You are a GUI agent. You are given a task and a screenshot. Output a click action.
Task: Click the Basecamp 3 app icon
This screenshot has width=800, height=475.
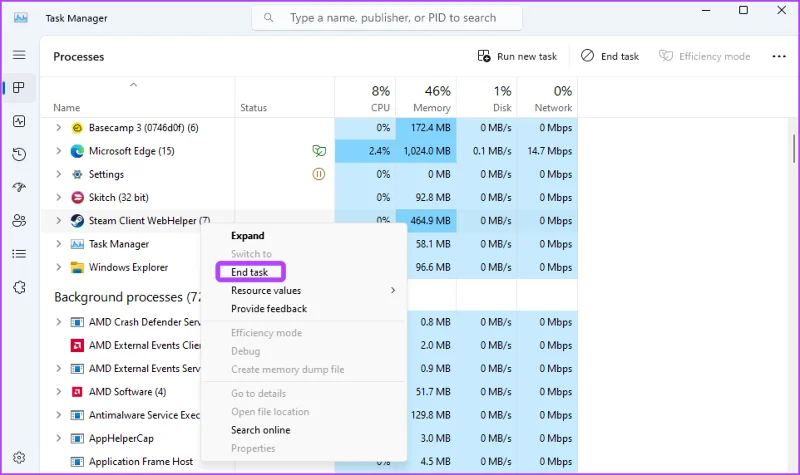pyautogui.click(x=77, y=128)
